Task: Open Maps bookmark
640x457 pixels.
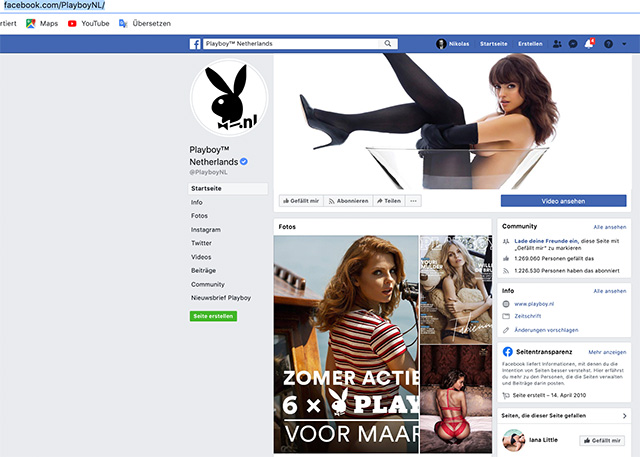Action: [x=42, y=23]
